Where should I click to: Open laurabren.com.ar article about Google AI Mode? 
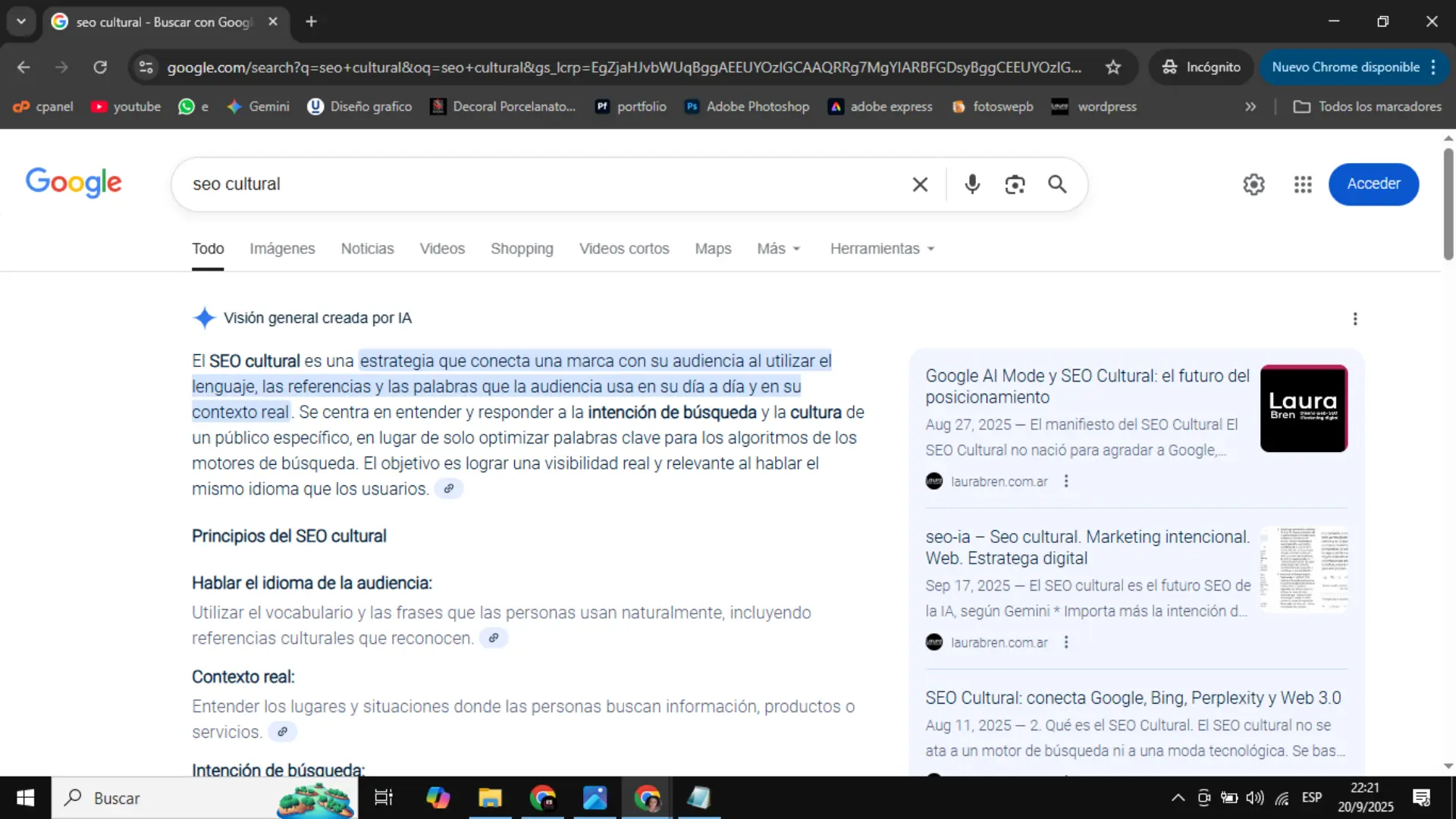point(1087,386)
